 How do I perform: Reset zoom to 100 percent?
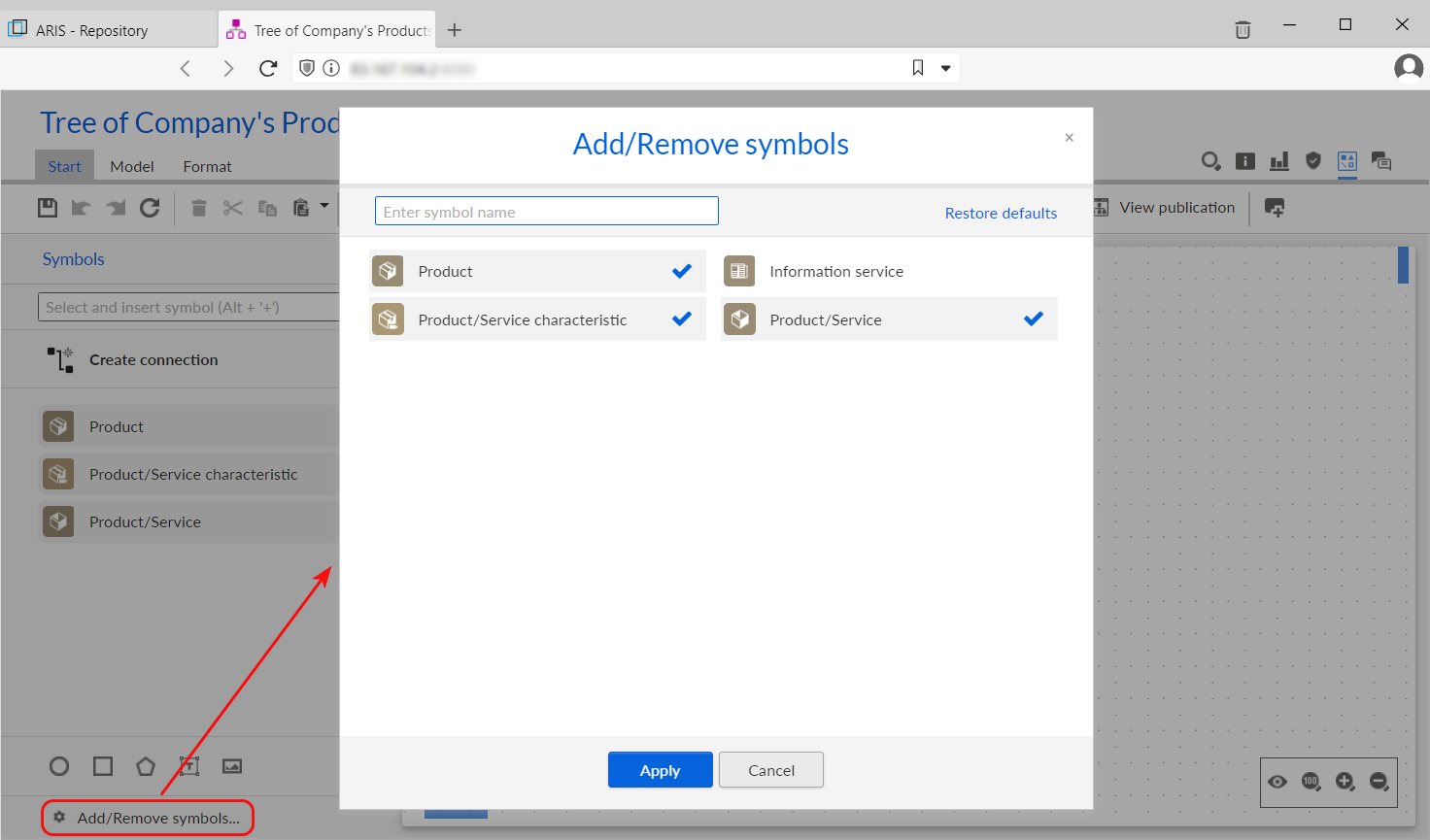coord(1311,782)
